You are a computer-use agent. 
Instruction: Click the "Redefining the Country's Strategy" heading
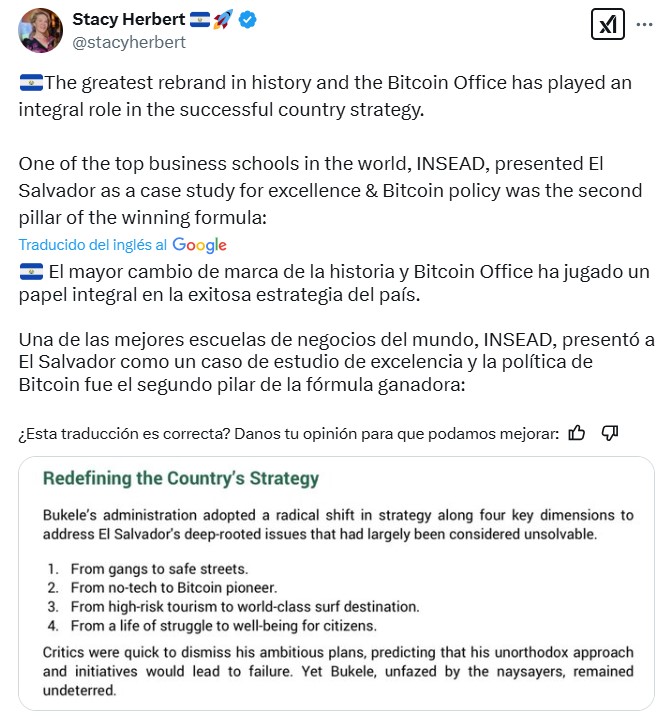[181, 478]
